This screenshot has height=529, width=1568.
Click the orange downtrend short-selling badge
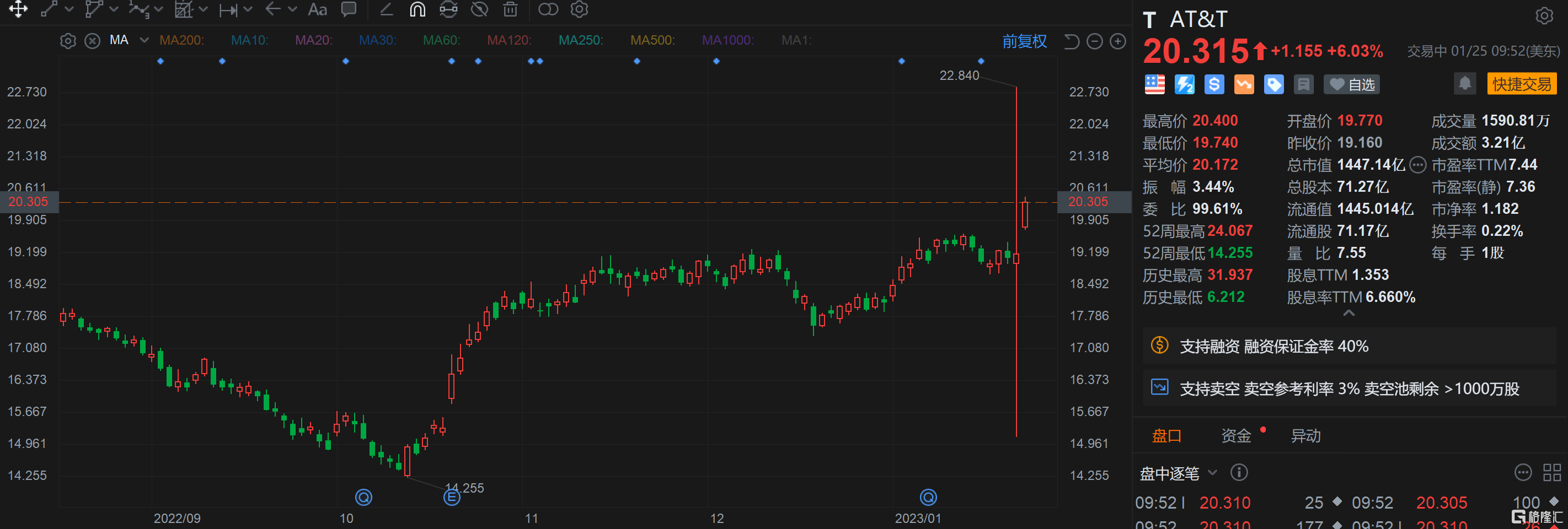pyautogui.click(x=1244, y=84)
